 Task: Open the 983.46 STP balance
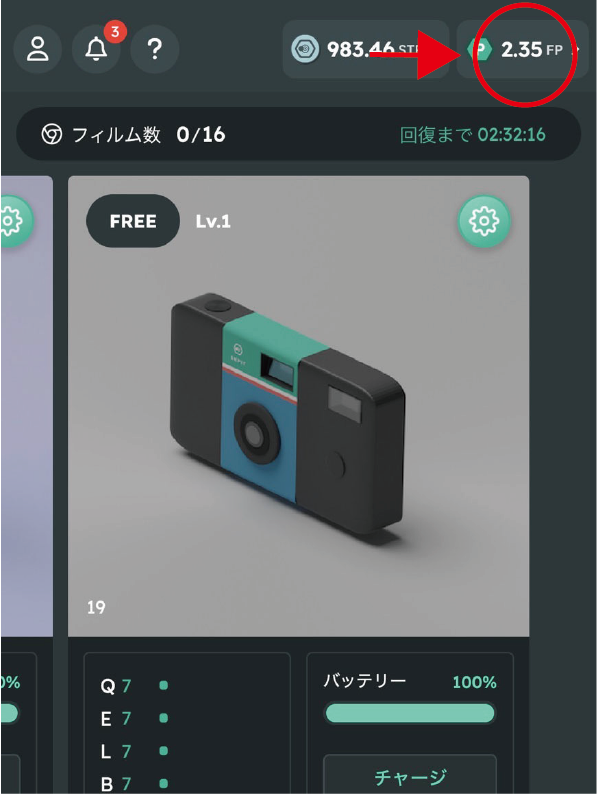tap(366, 49)
